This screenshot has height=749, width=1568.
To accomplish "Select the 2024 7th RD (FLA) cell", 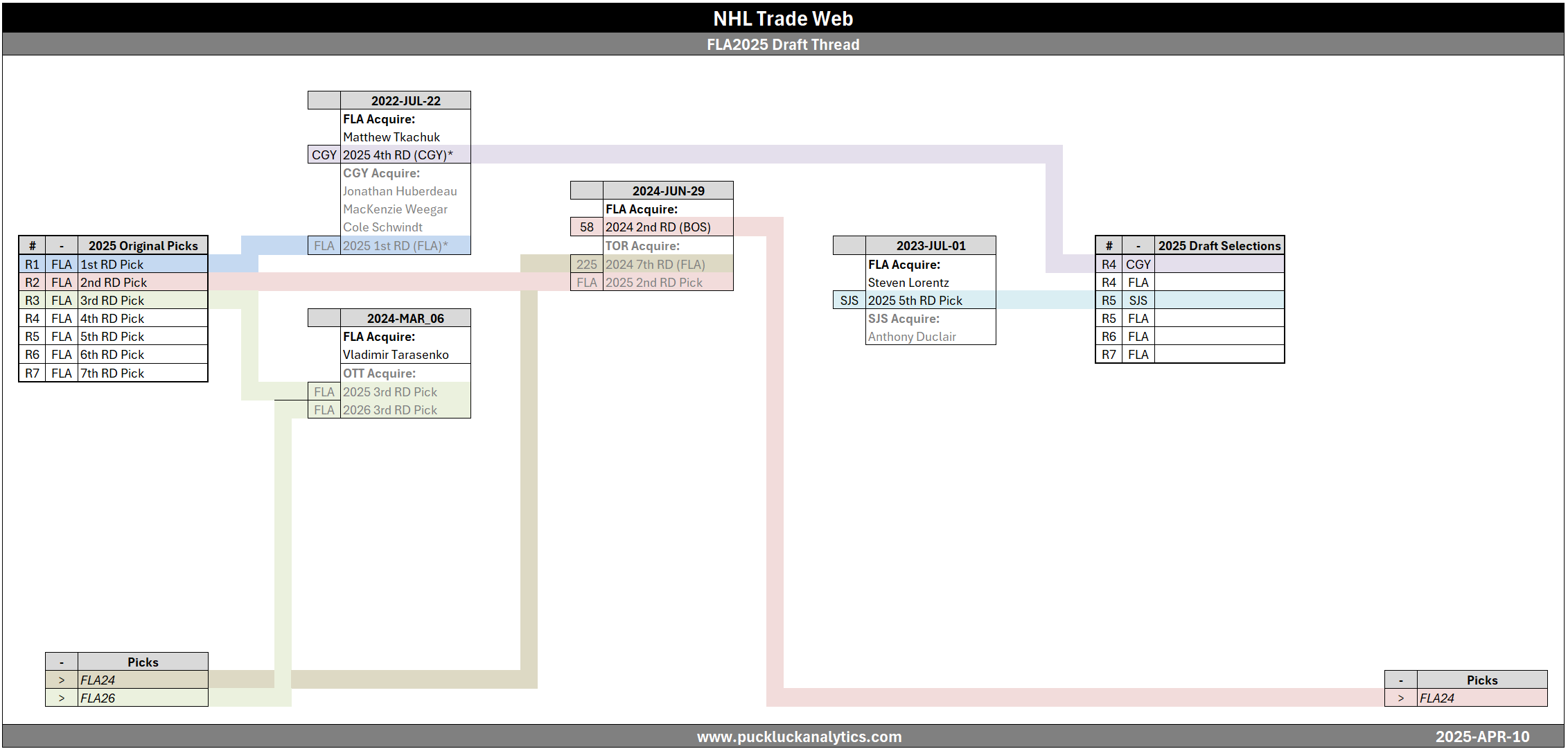I will [668, 264].
